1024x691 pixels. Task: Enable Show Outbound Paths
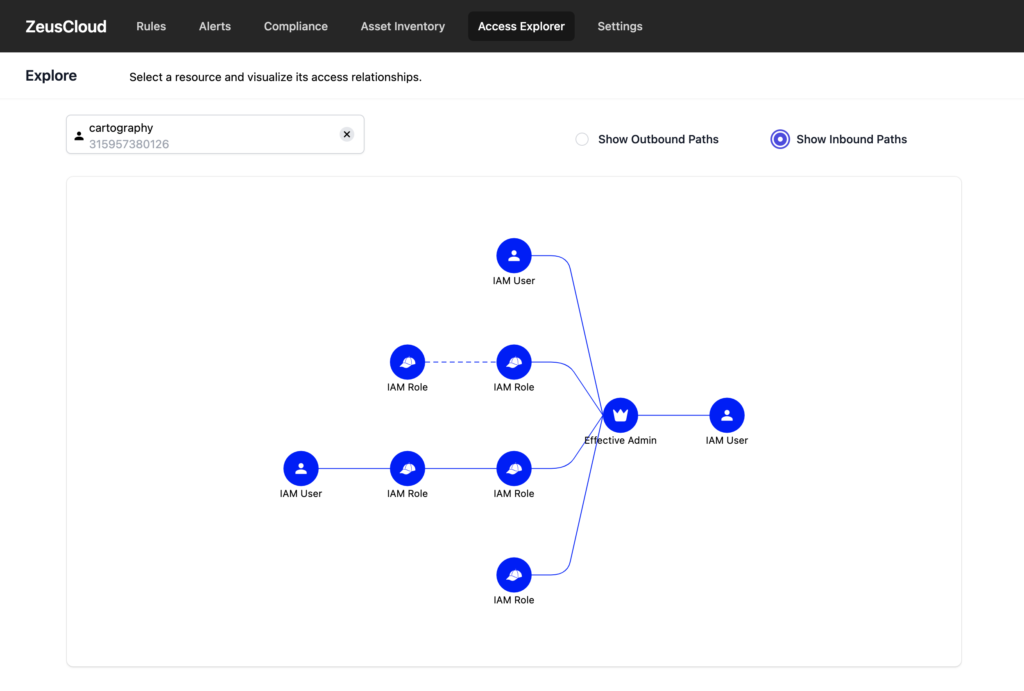(582, 139)
